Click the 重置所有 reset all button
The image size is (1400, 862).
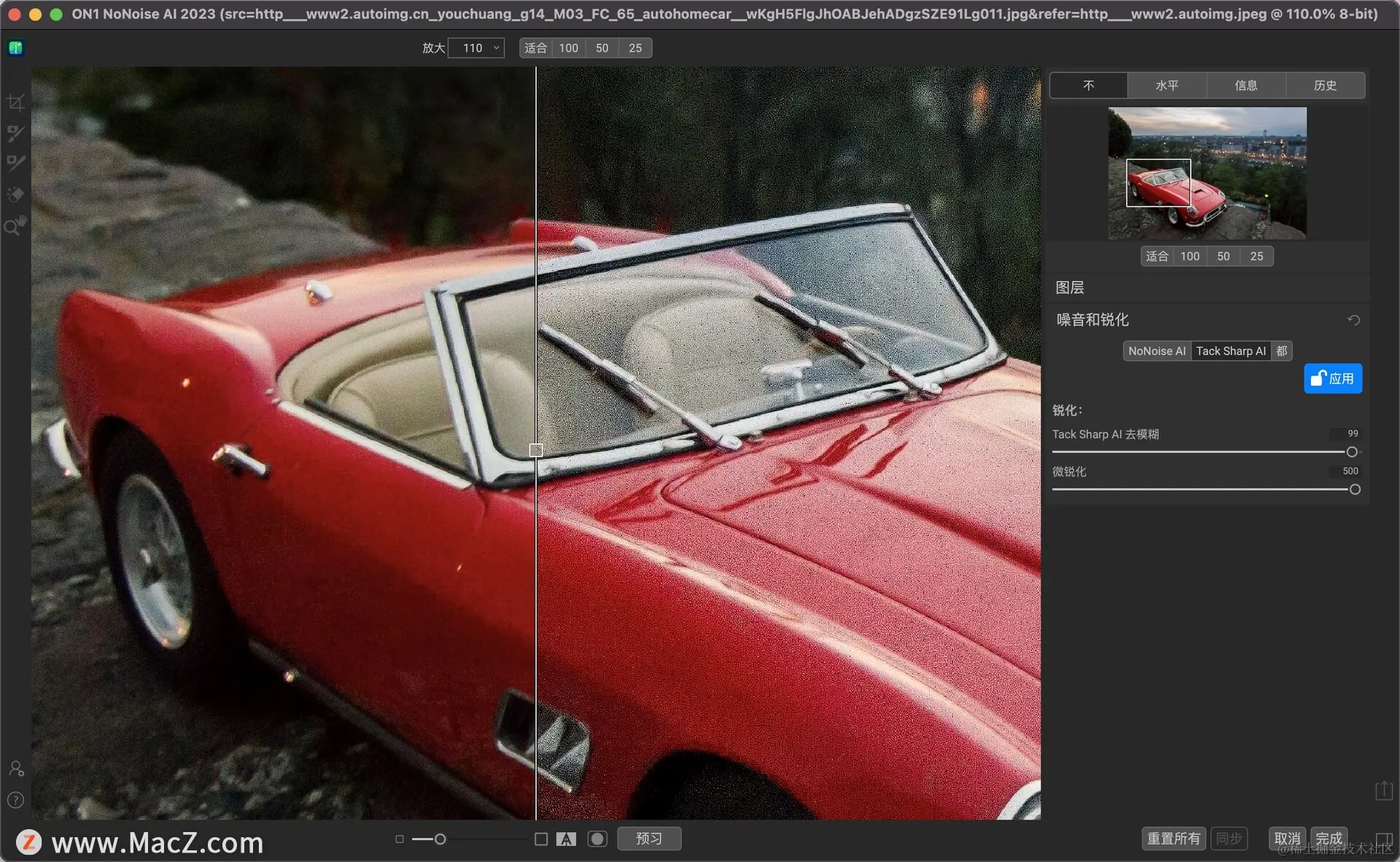(x=1173, y=839)
